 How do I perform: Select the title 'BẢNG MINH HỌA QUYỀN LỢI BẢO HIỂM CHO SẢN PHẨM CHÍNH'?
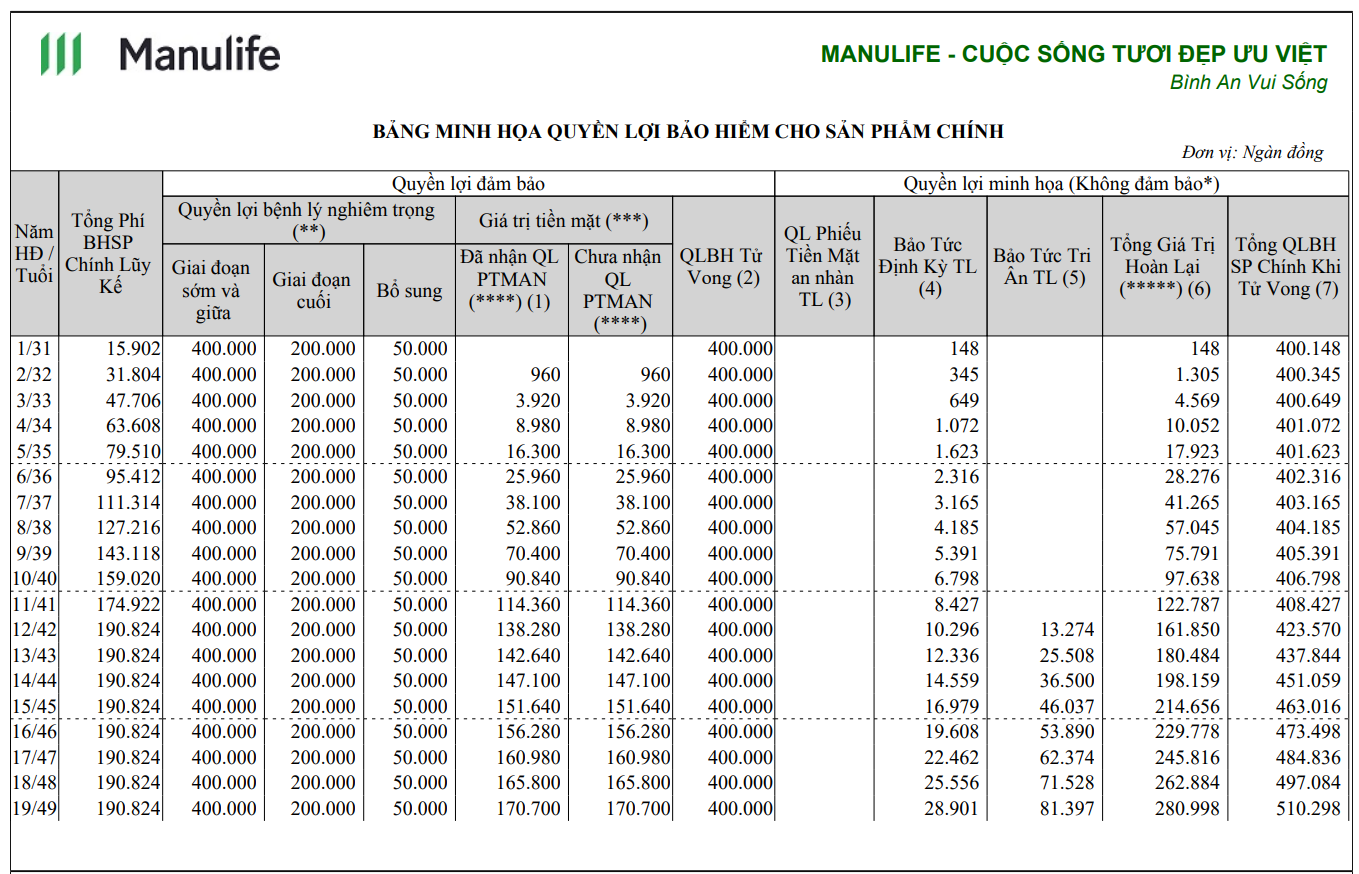point(688,131)
